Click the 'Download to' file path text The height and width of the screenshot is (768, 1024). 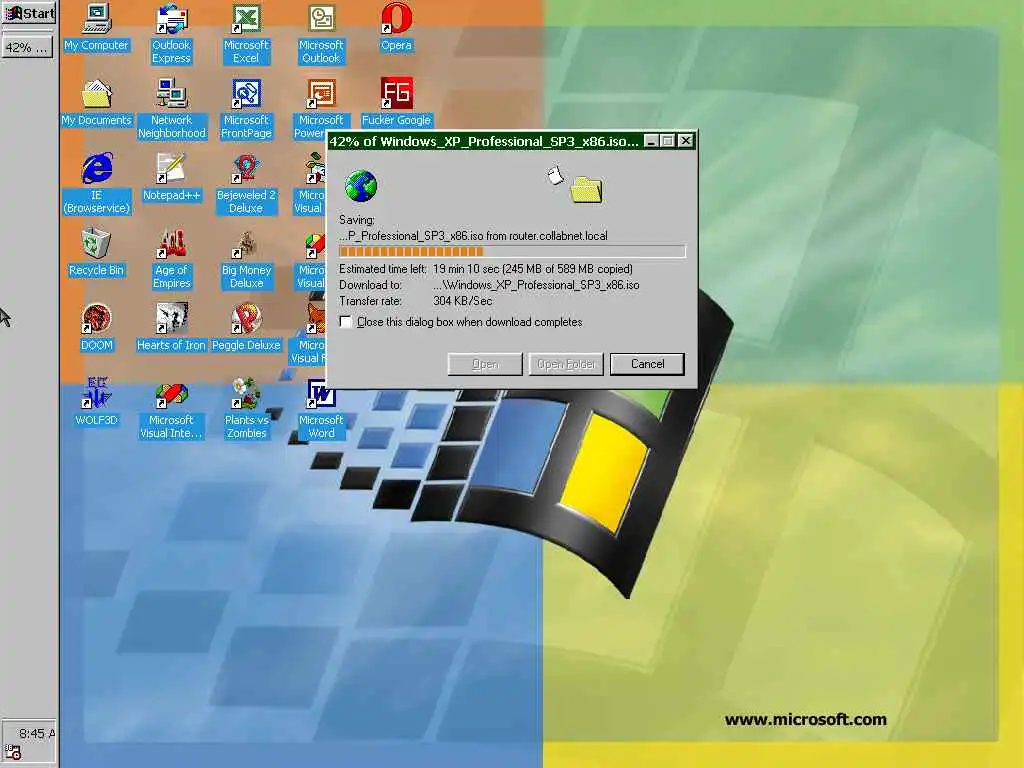pyautogui.click(x=536, y=285)
